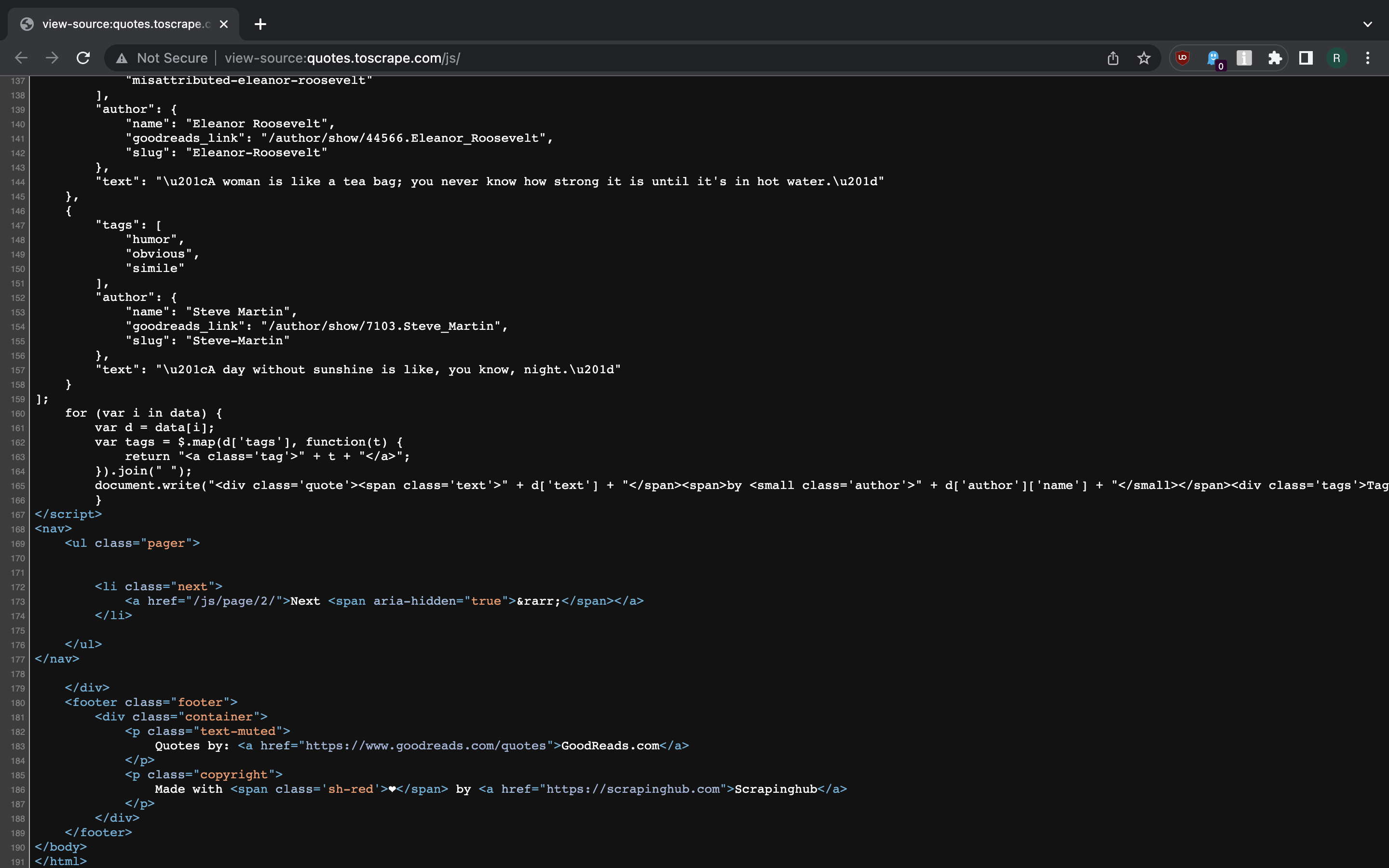Click the ul class="pager" line
Viewport: 1389px width, 868px height.
tap(133, 543)
